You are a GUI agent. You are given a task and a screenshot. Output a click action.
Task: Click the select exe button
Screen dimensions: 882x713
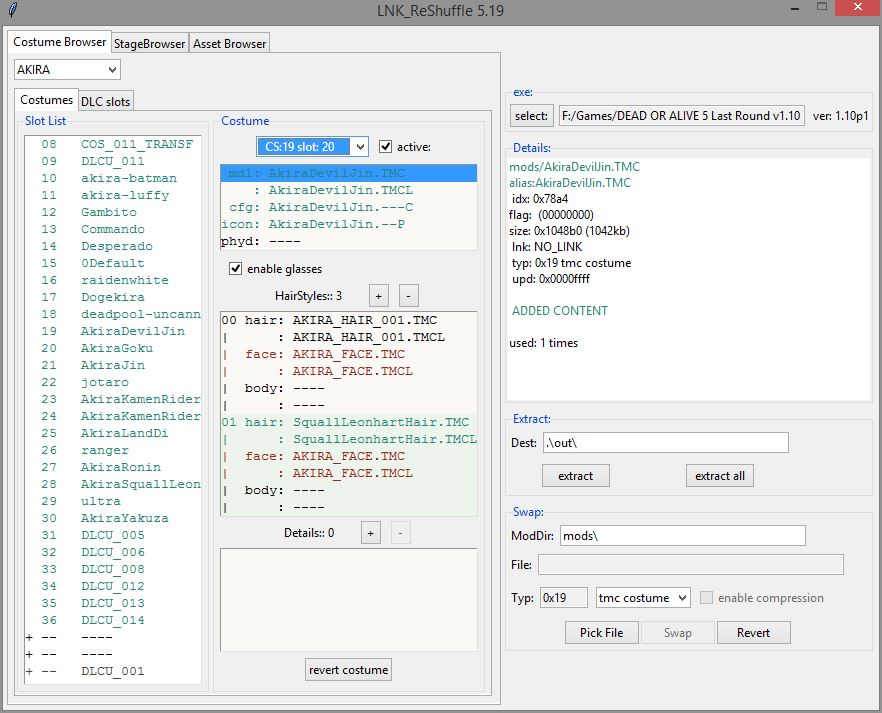(531, 116)
